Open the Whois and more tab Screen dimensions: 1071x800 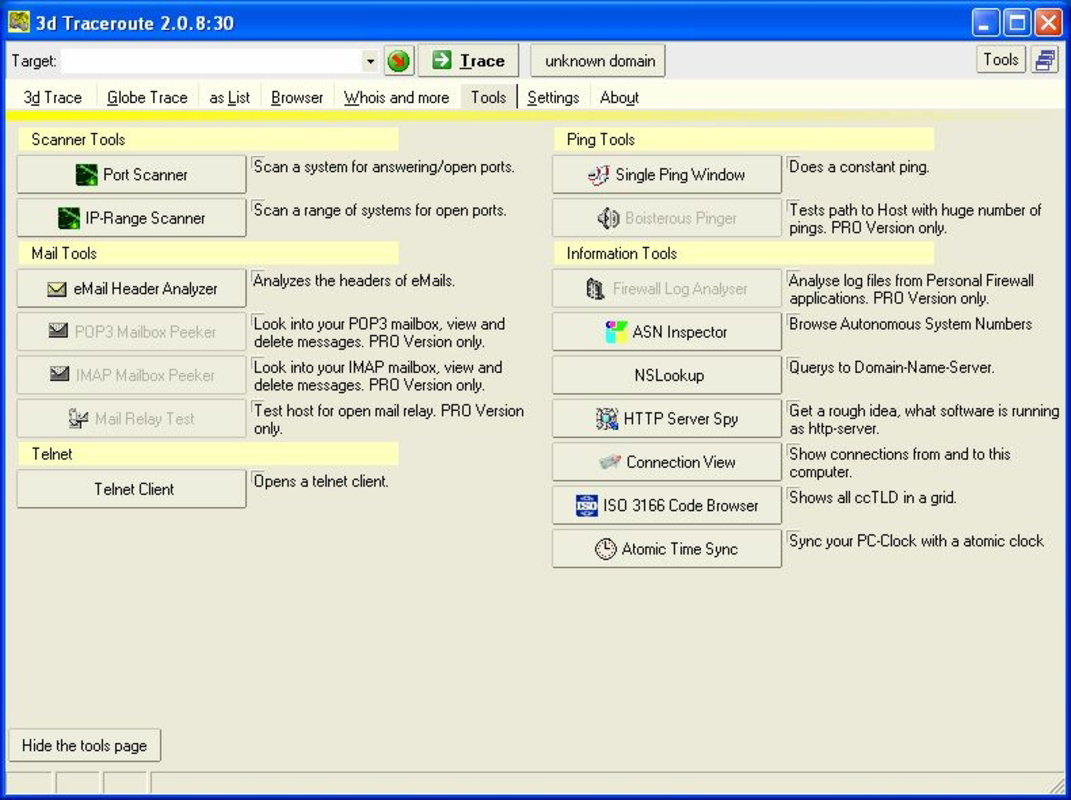click(396, 97)
